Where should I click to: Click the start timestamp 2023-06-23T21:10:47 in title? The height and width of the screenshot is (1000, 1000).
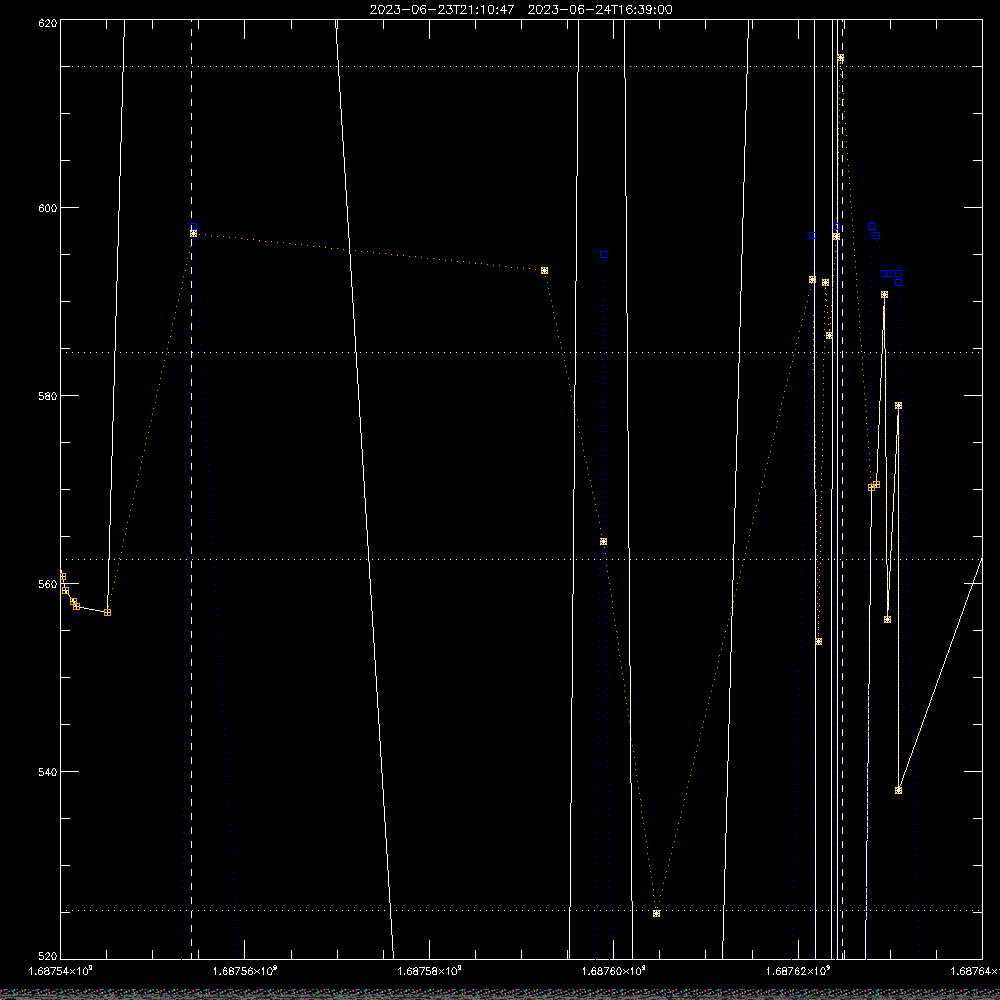[441, 10]
